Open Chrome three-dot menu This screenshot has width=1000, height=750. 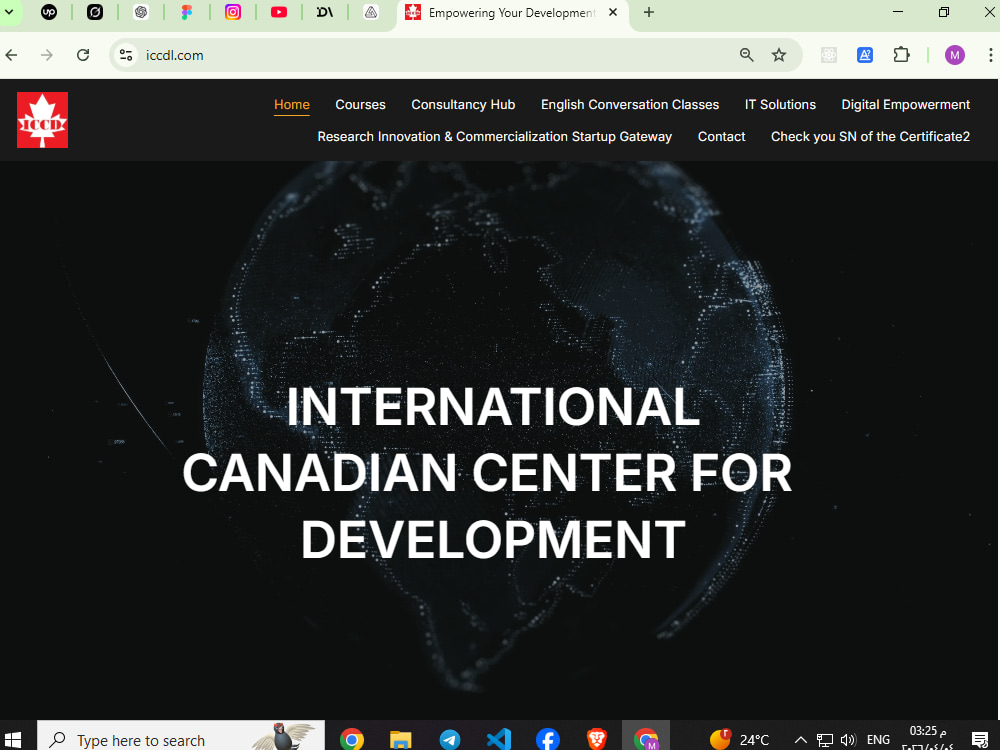click(990, 55)
